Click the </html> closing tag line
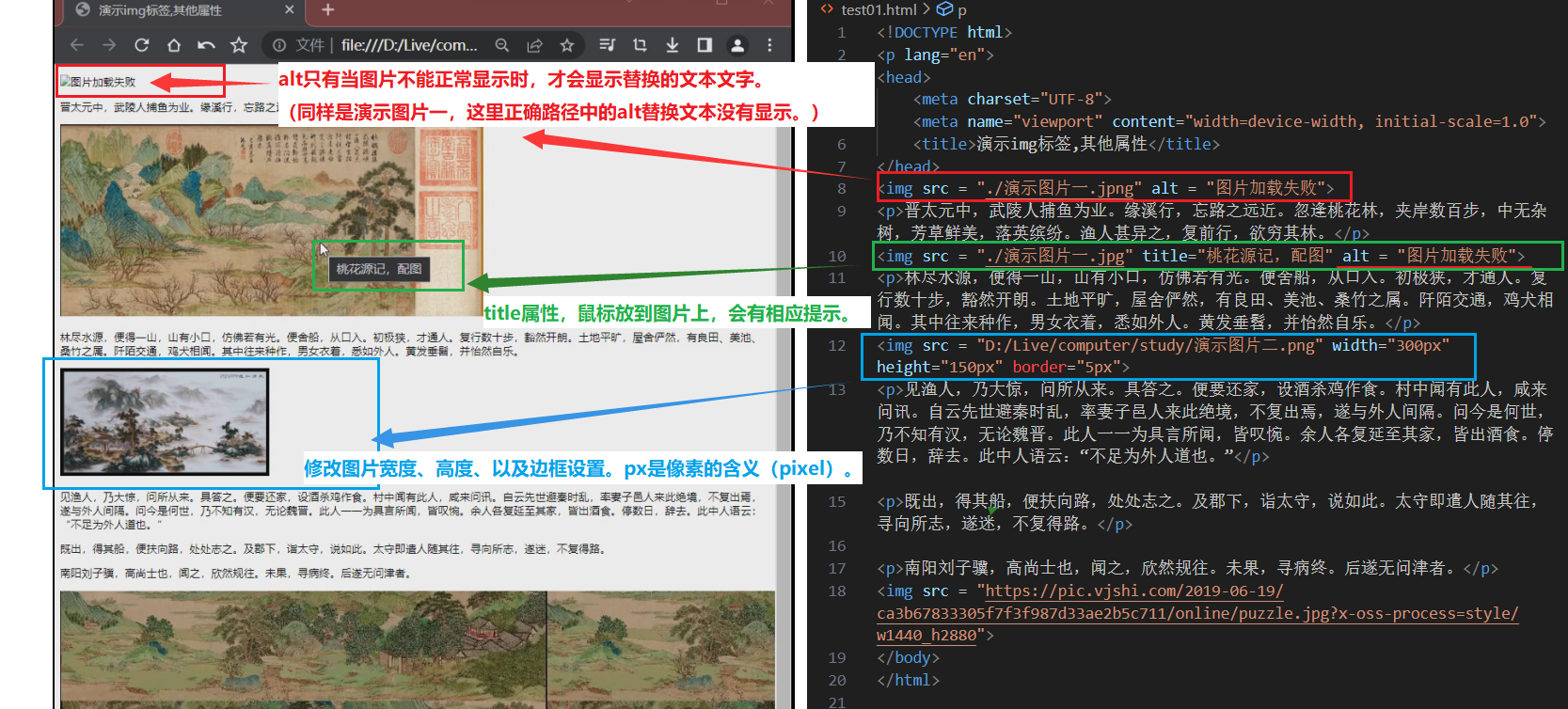Image resolution: width=1568 pixels, height=709 pixels. coord(909,681)
